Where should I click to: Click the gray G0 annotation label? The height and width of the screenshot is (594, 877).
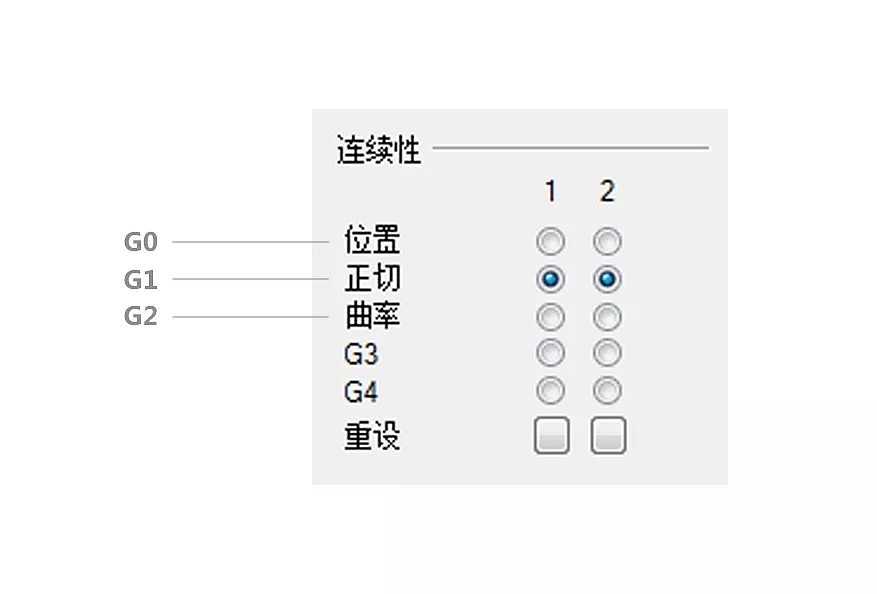coord(141,242)
